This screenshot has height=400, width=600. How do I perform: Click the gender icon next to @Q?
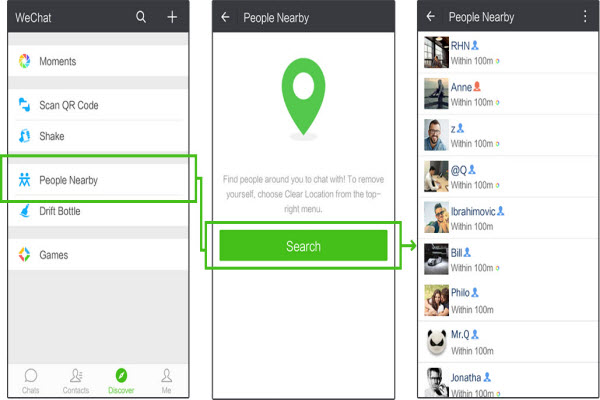(x=472, y=169)
